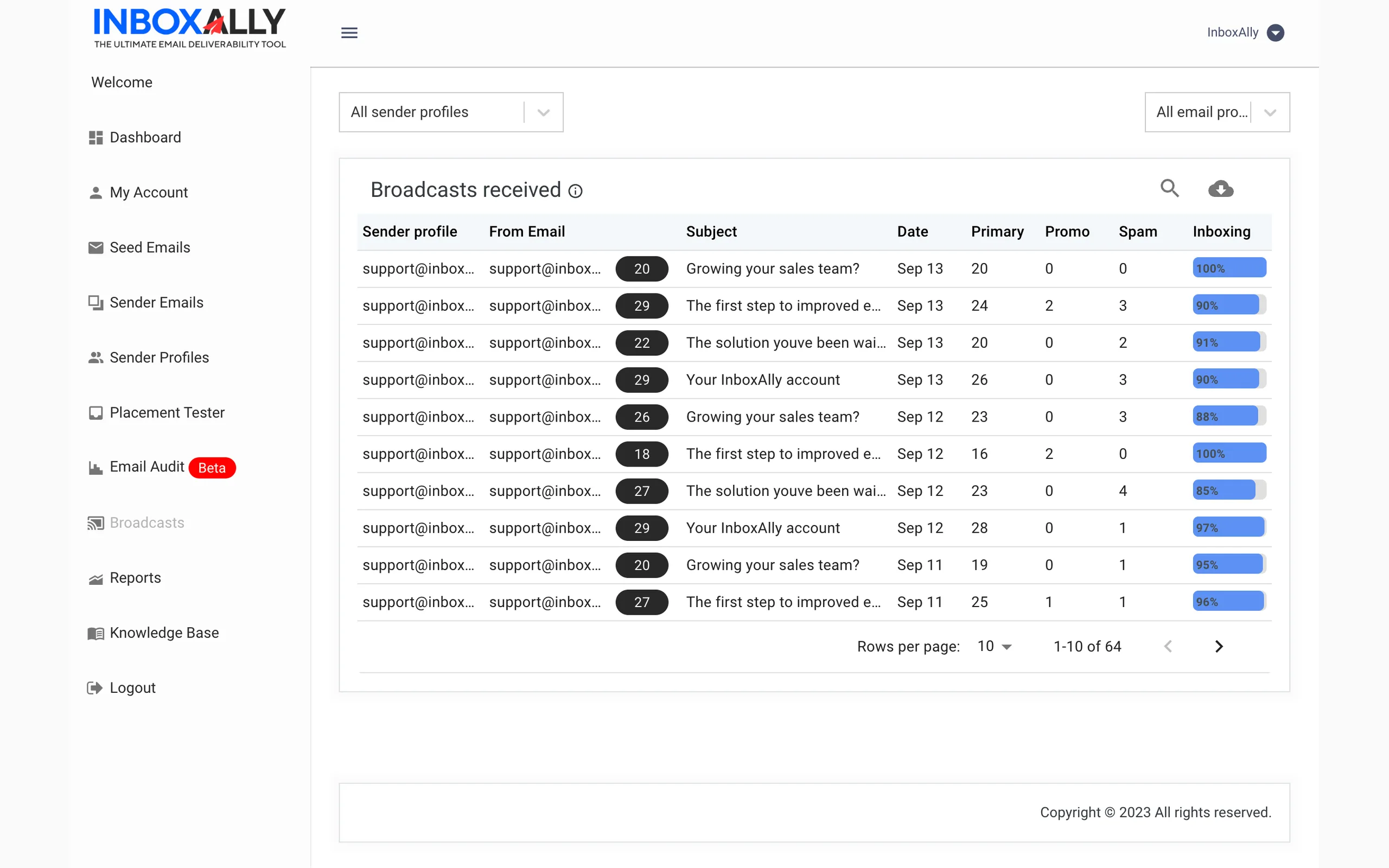
Task: Go to the next page arrow
Action: click(1219, 647)
